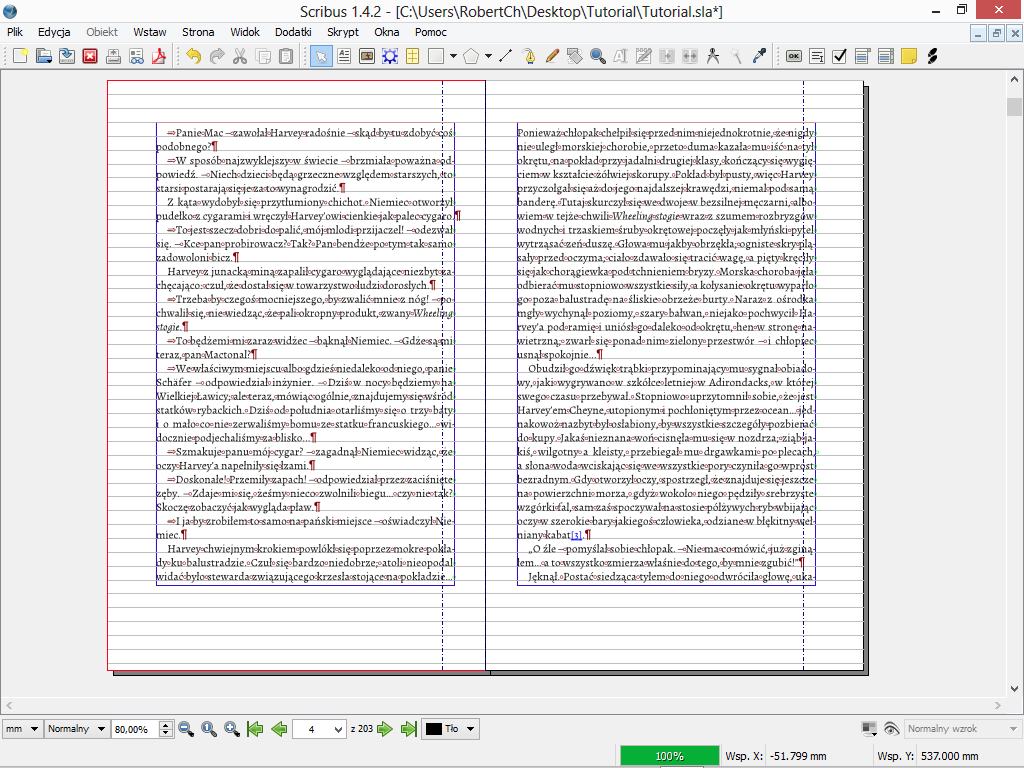Open the Skrypt menu
1024x768 pixels.
click(342, 32)
